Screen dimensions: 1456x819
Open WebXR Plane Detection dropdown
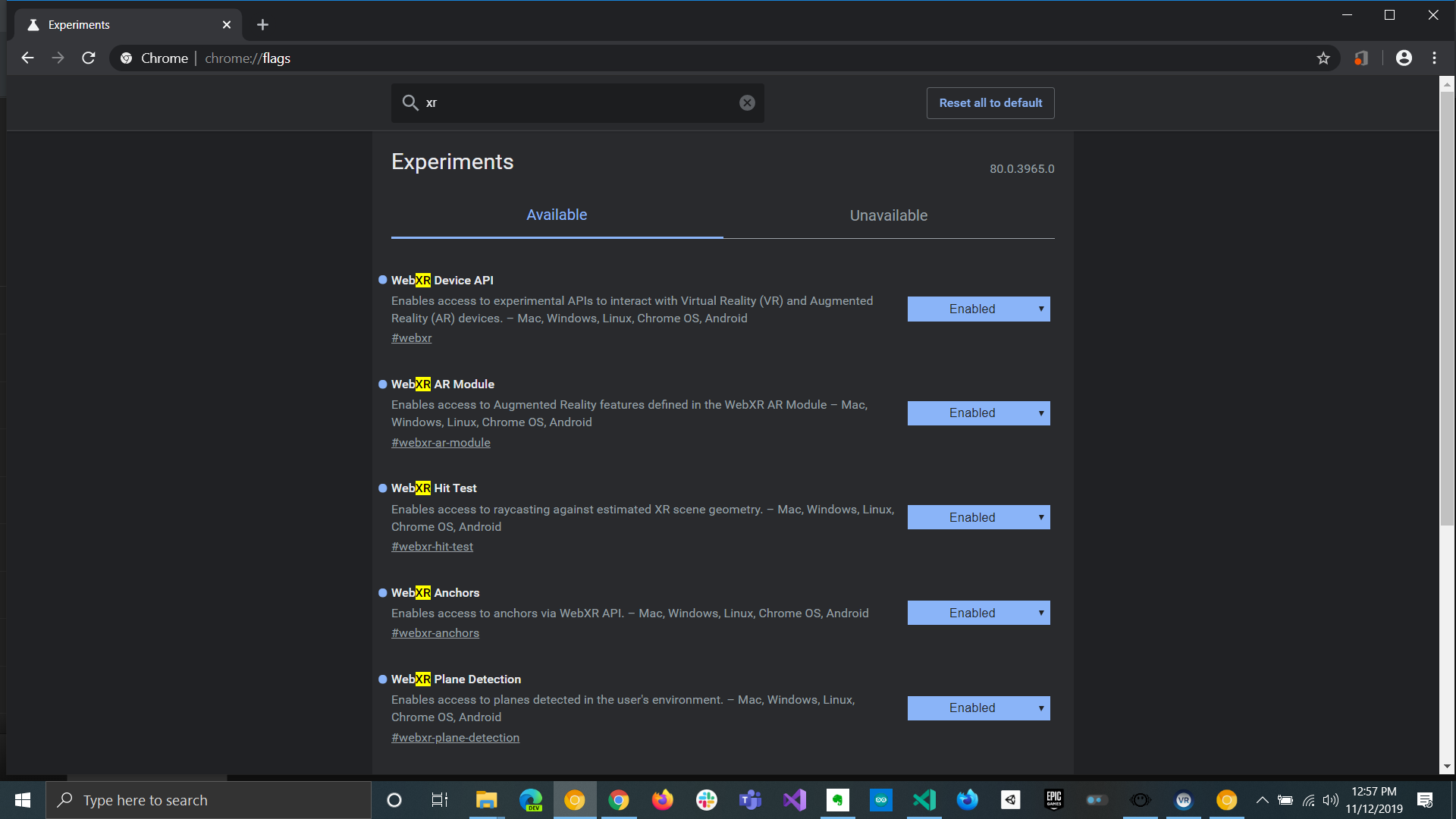978,708
